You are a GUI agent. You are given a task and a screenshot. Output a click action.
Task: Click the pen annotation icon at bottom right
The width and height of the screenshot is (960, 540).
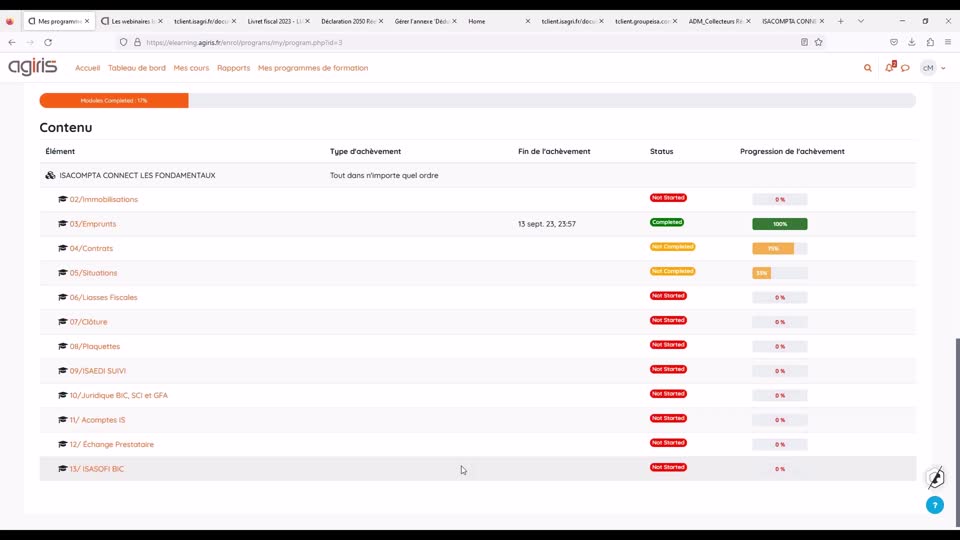click(x=936, y=478)
